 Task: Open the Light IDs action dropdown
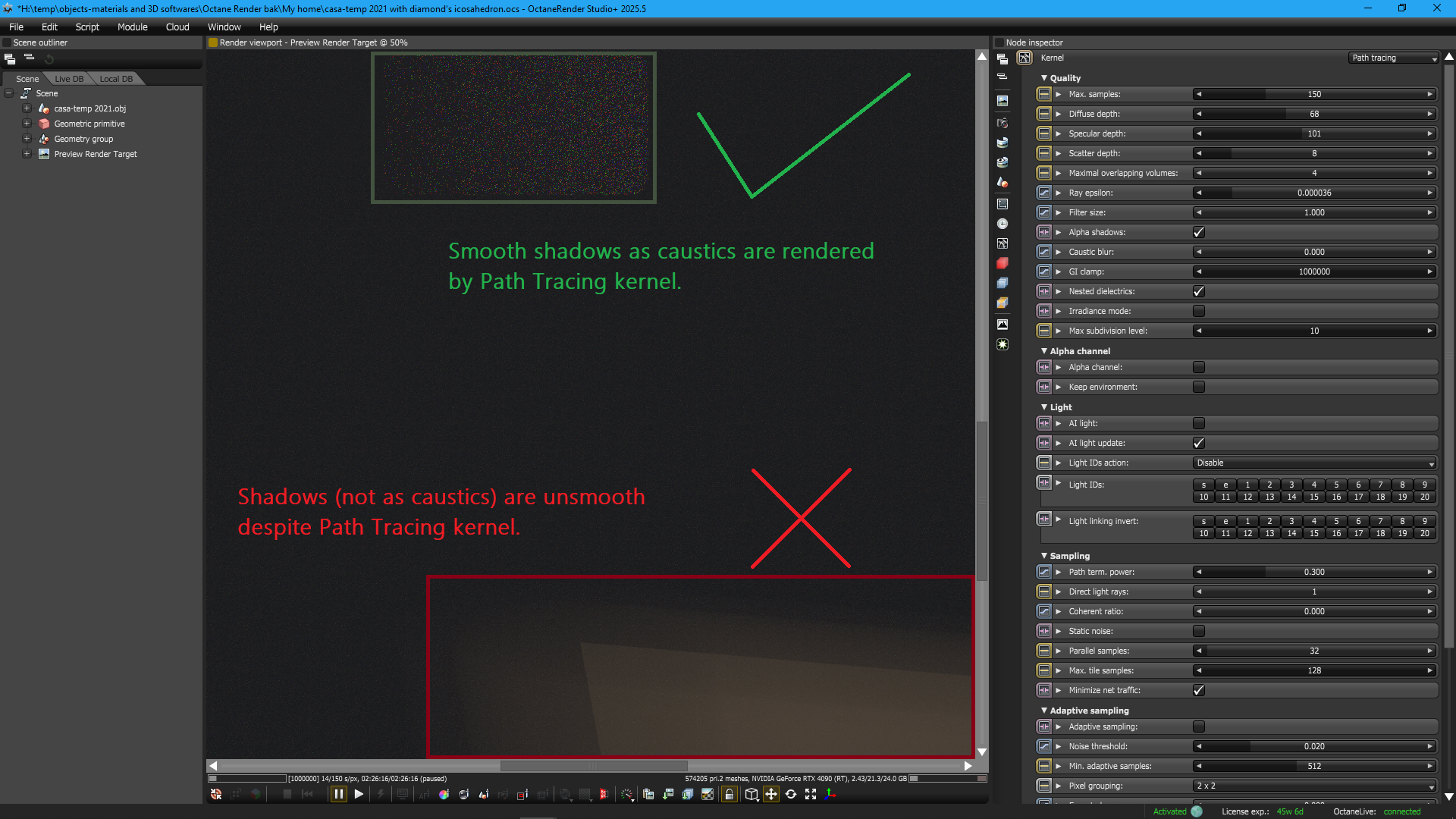click(1315, 463)
